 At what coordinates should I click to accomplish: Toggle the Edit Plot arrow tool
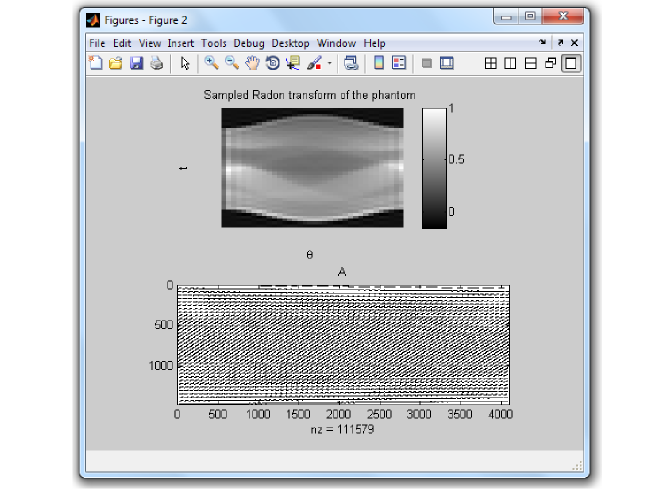pos(184,63)
